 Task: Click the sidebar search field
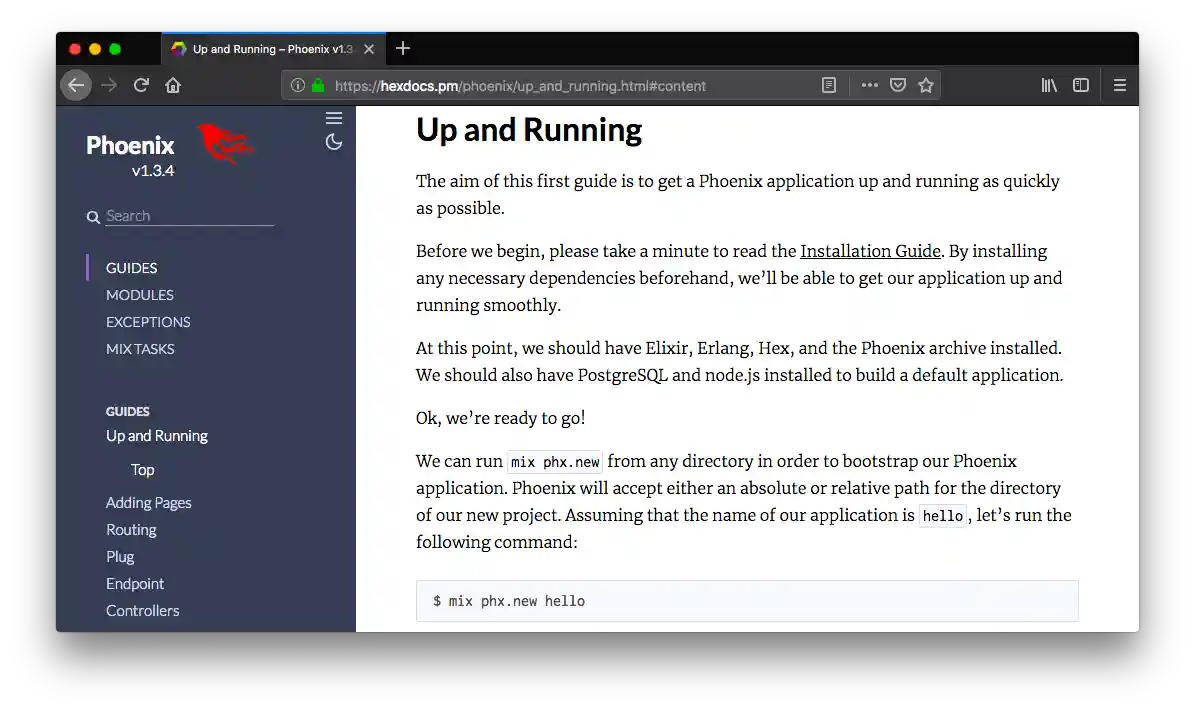[185, 215]
